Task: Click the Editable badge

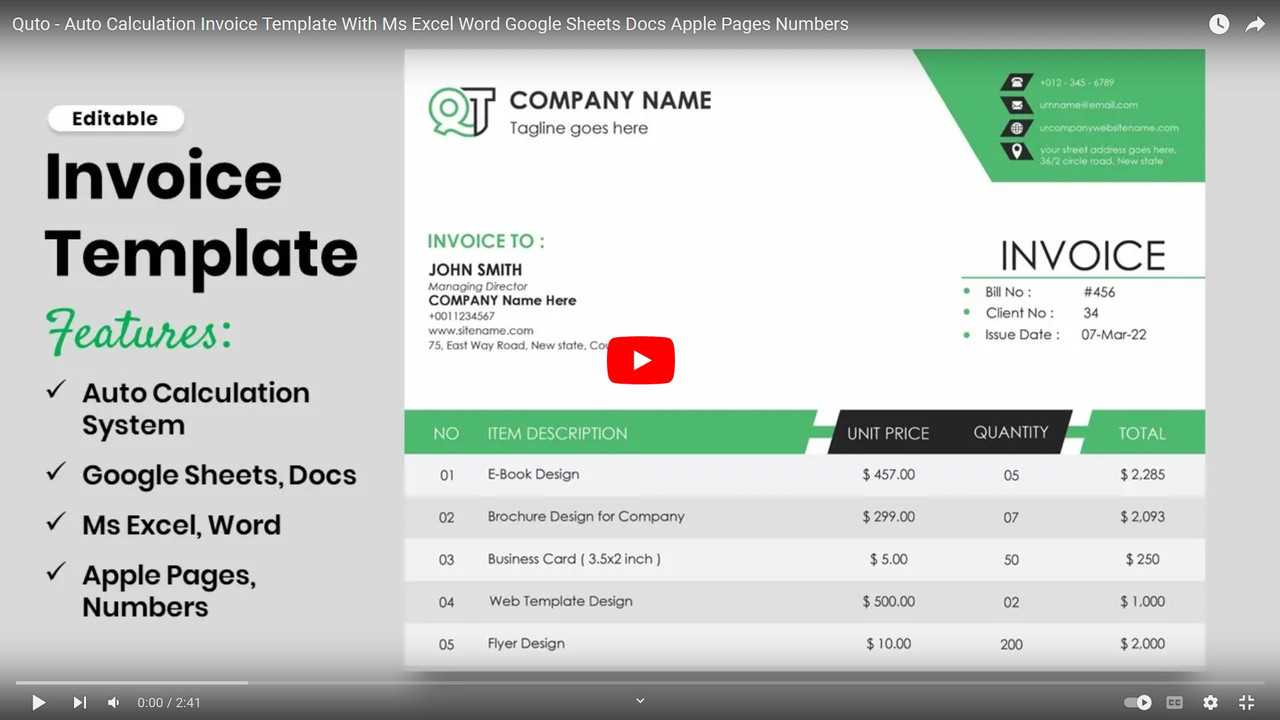Action: pyautogui.click(x=115, y=118)
